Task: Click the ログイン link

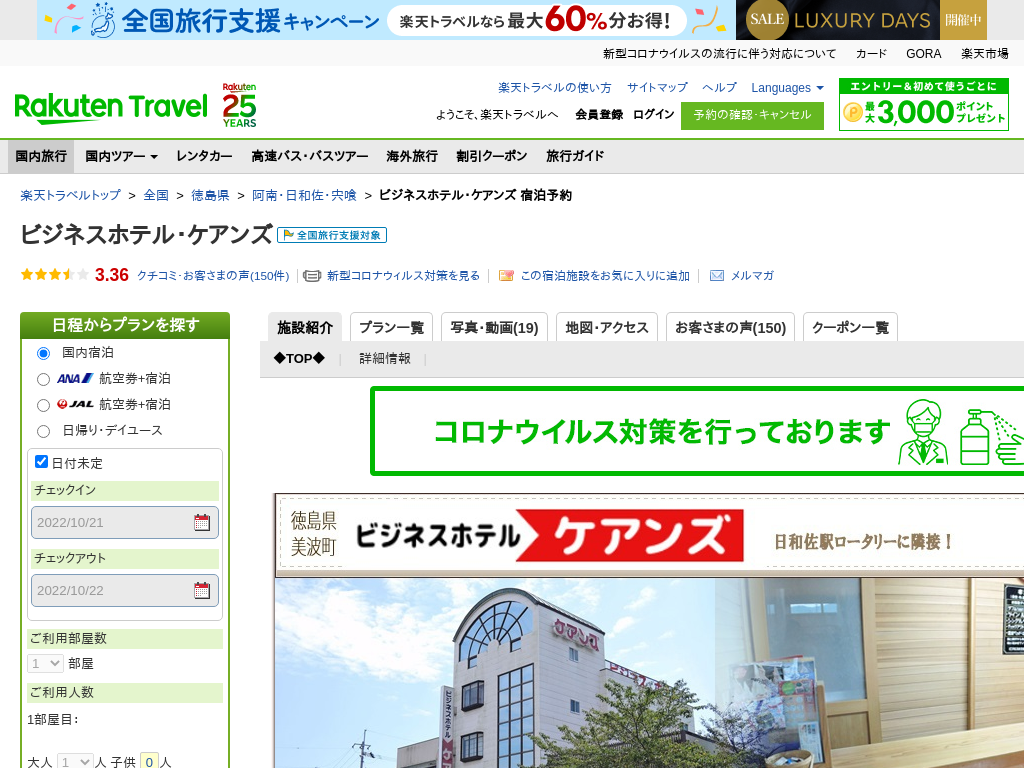Action: pyautogui.click(x=654, y=114)
